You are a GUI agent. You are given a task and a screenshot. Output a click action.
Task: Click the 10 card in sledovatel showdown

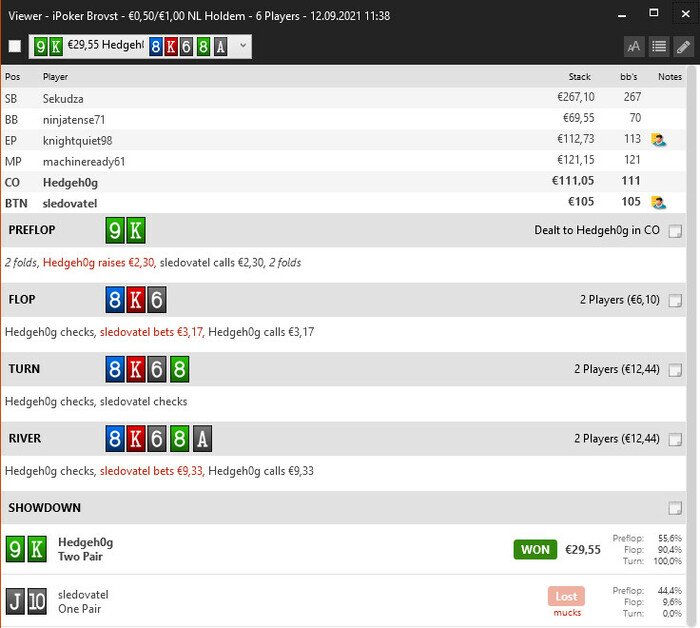click(37, 602)
